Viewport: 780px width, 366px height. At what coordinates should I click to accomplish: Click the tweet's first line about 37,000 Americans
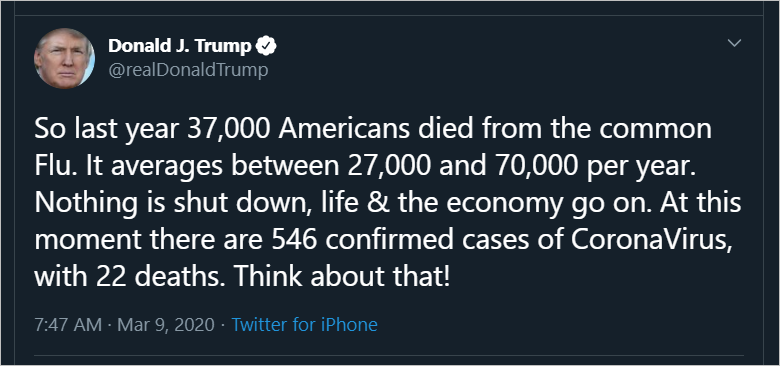[373, 130]
